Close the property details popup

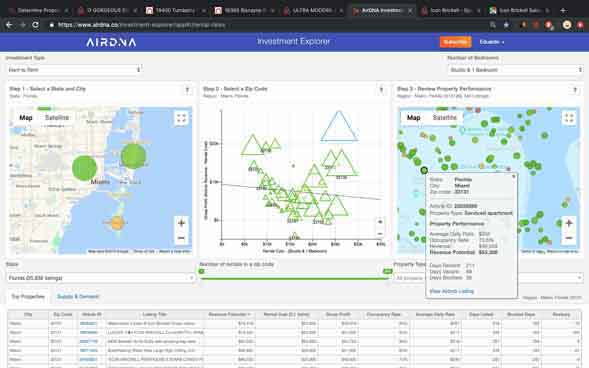(513, 176)
